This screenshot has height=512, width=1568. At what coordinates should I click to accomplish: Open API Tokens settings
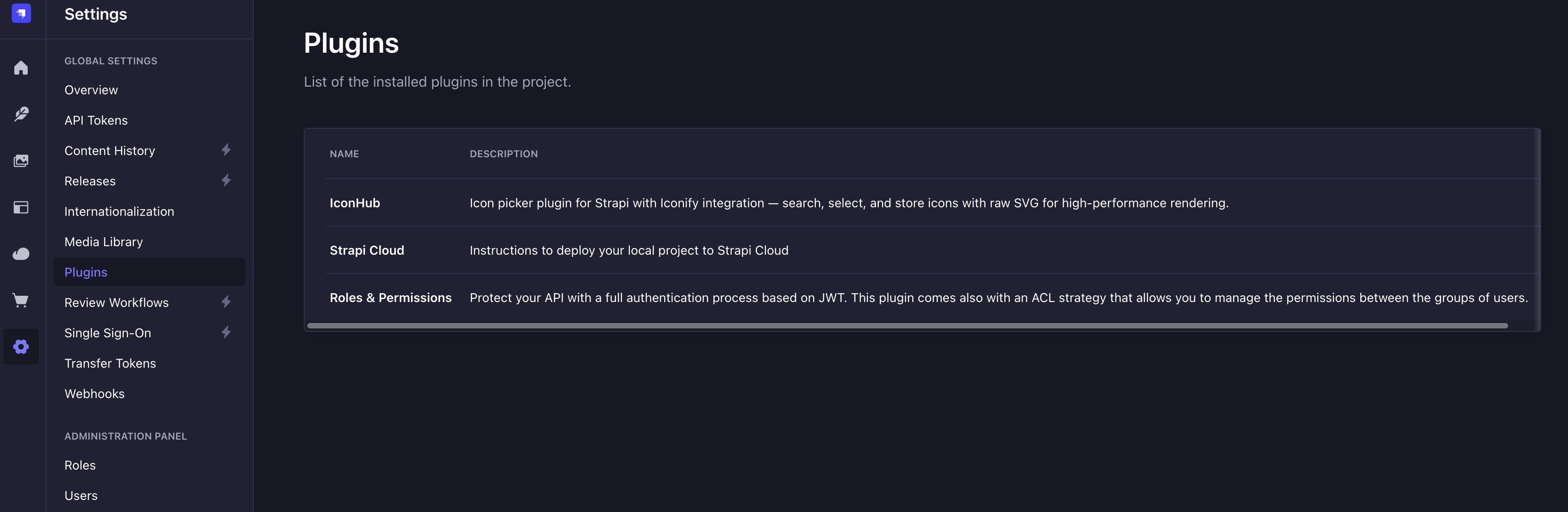(96, 120)
